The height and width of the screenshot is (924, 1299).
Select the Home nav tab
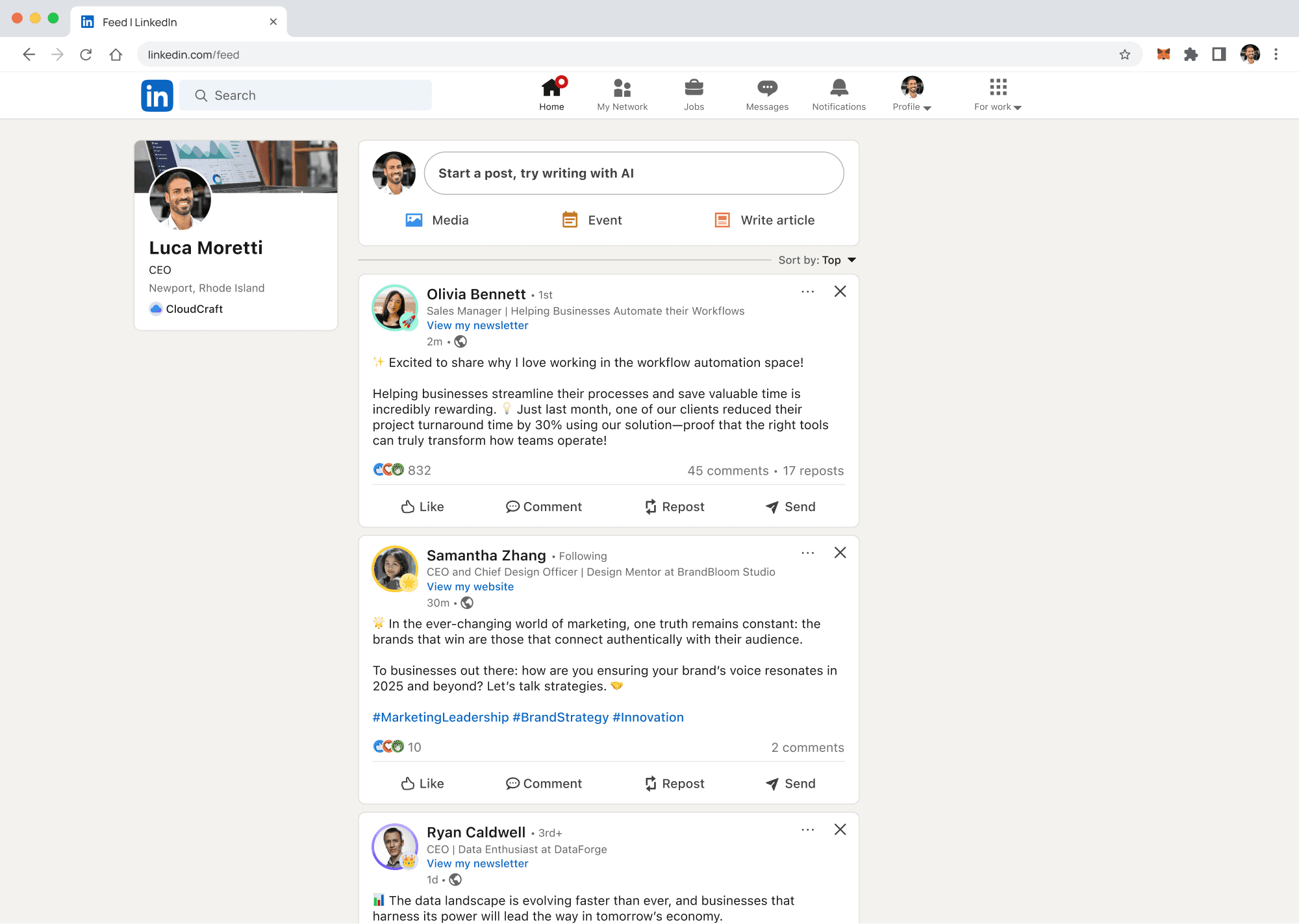coord(551,95)
